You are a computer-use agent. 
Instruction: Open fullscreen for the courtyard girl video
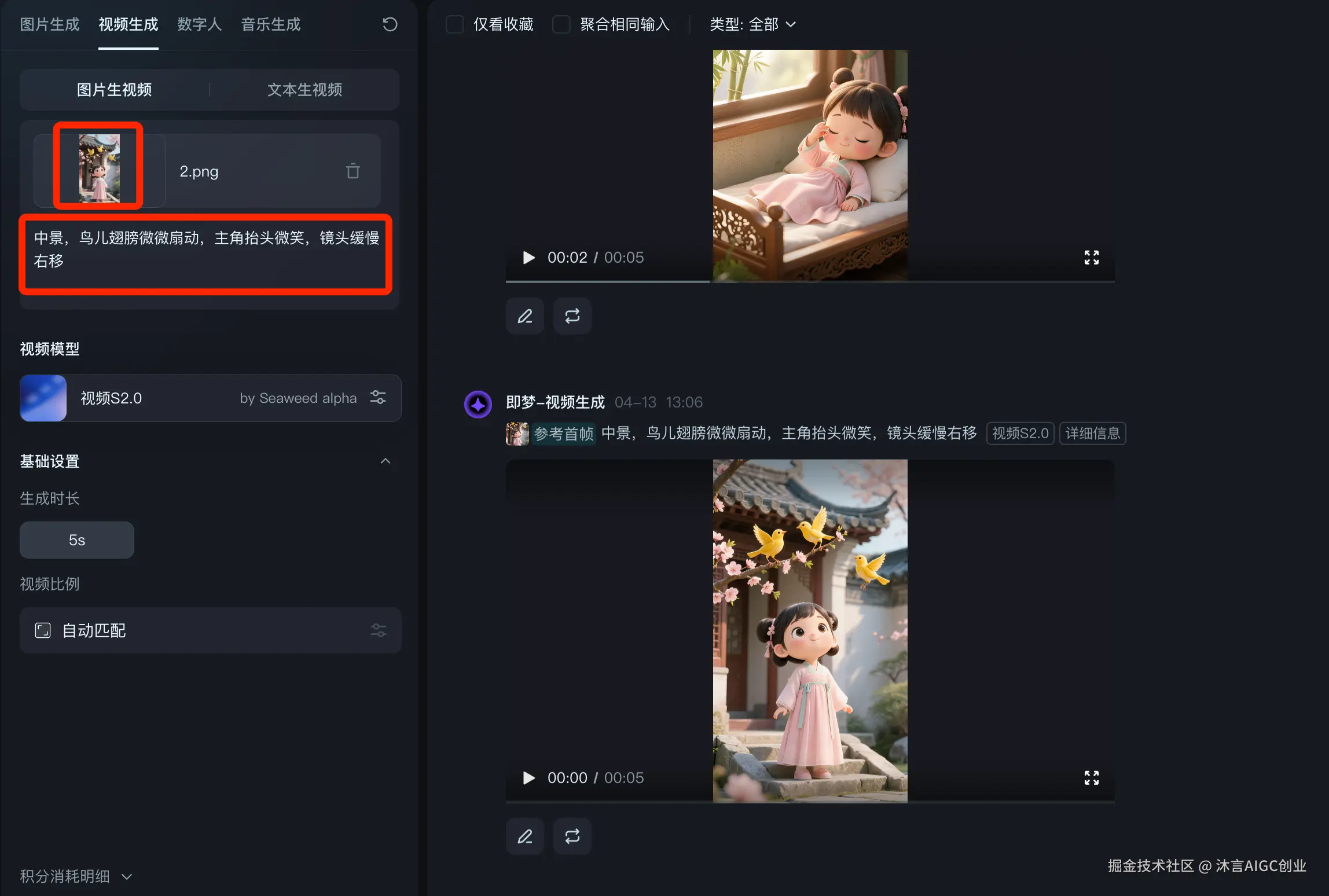click(x=1091, y=777)
